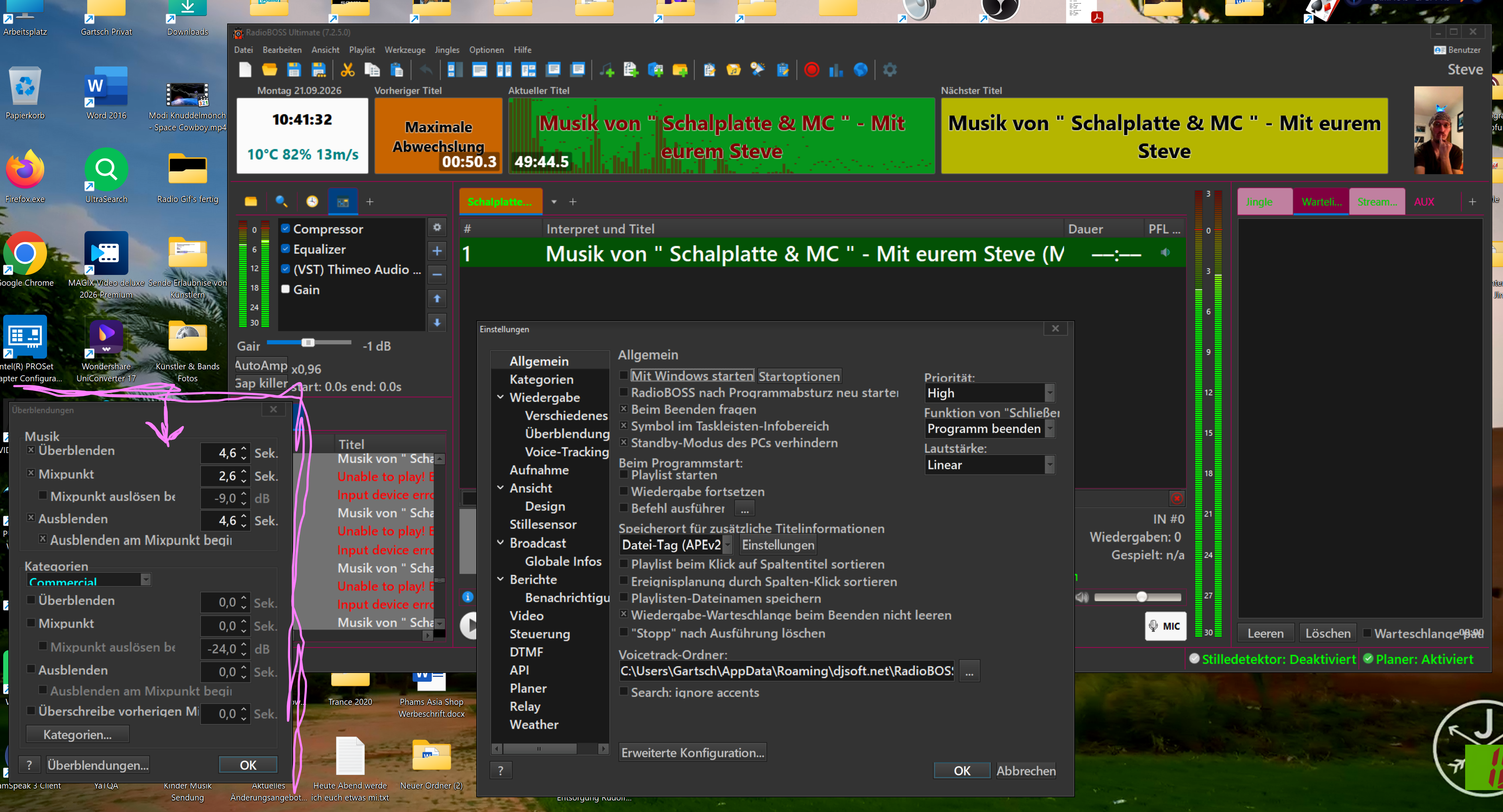Image resolution: width=1503 pixels, height=812 pixels.
Task: Click the MIC microphone button
Action: coord(1165,626)
